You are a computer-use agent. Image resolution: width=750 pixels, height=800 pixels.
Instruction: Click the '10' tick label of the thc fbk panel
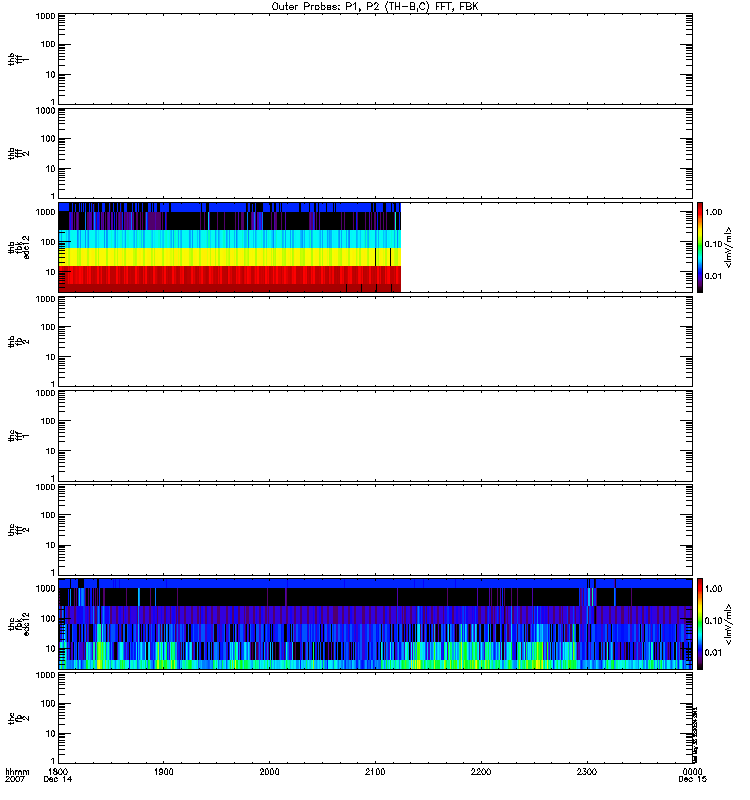(x=51, y=649)
